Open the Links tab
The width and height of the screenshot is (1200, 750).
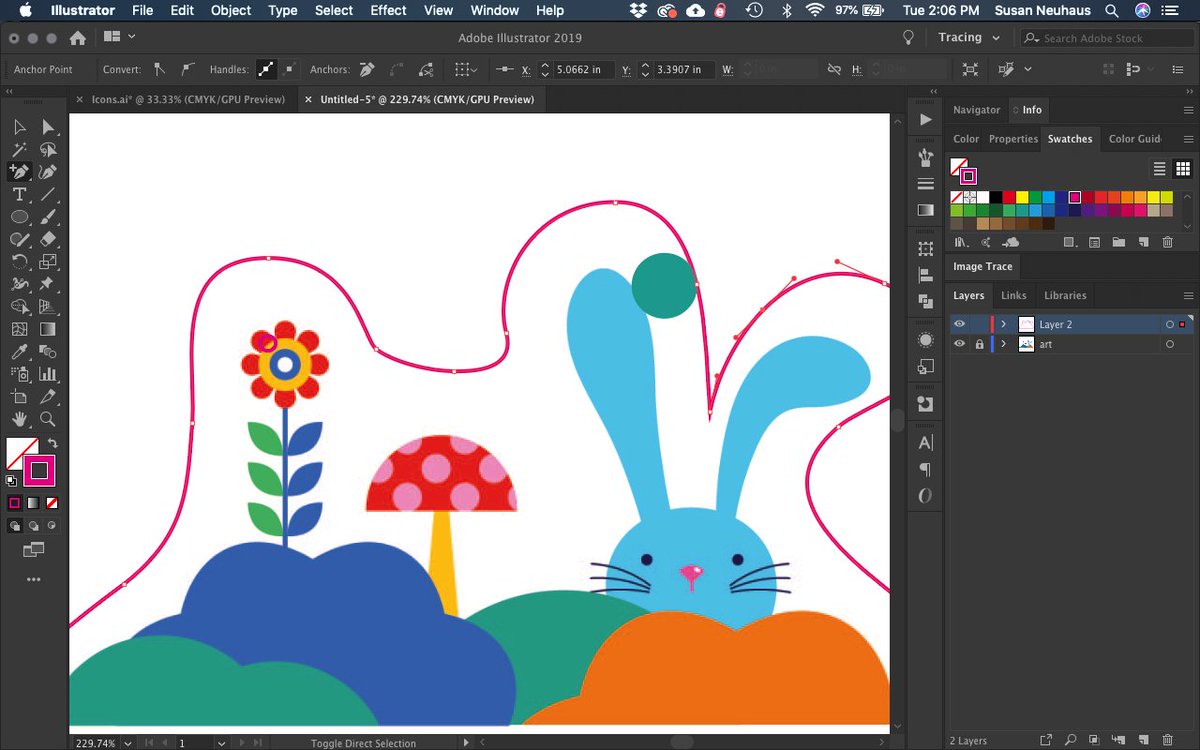pyautogui.click(x=1014, y=296)
